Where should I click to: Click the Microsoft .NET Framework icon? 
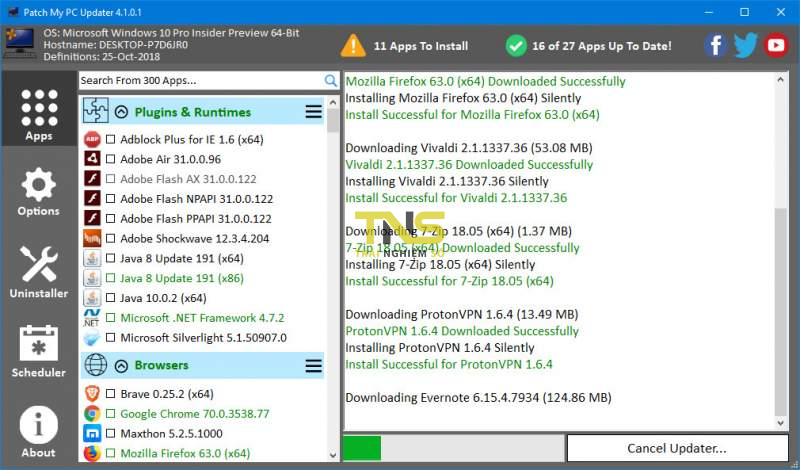92,318
